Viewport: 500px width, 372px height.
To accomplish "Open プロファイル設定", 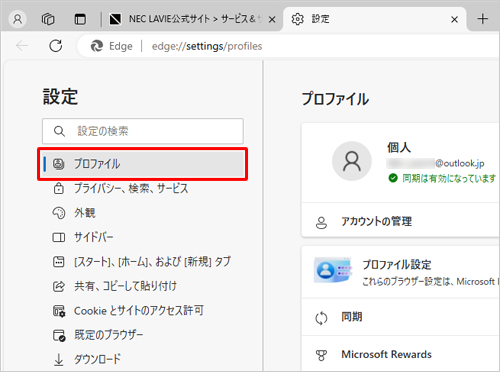I will [x=400, y=272].
